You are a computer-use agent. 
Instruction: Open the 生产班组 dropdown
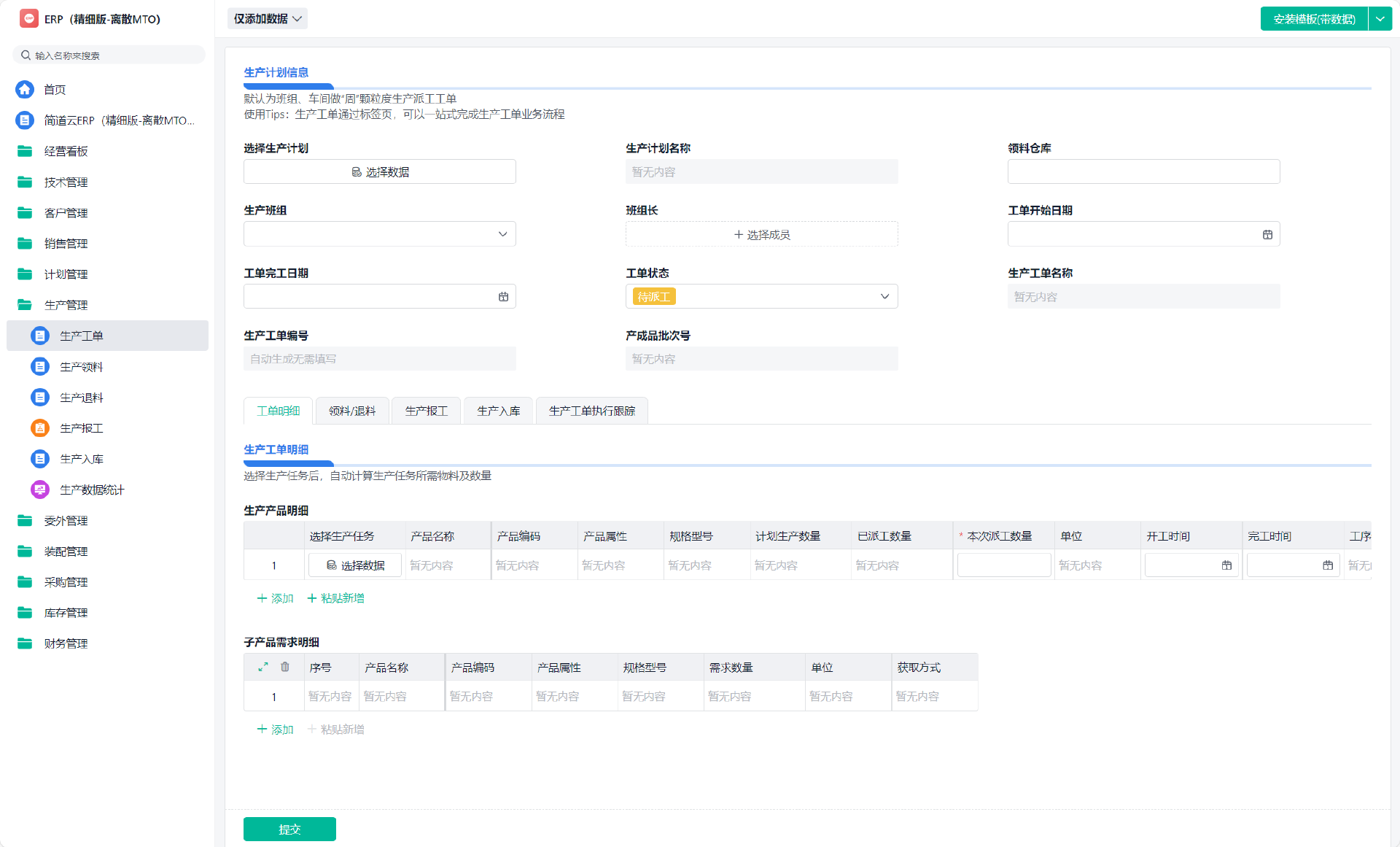point(379,234)
